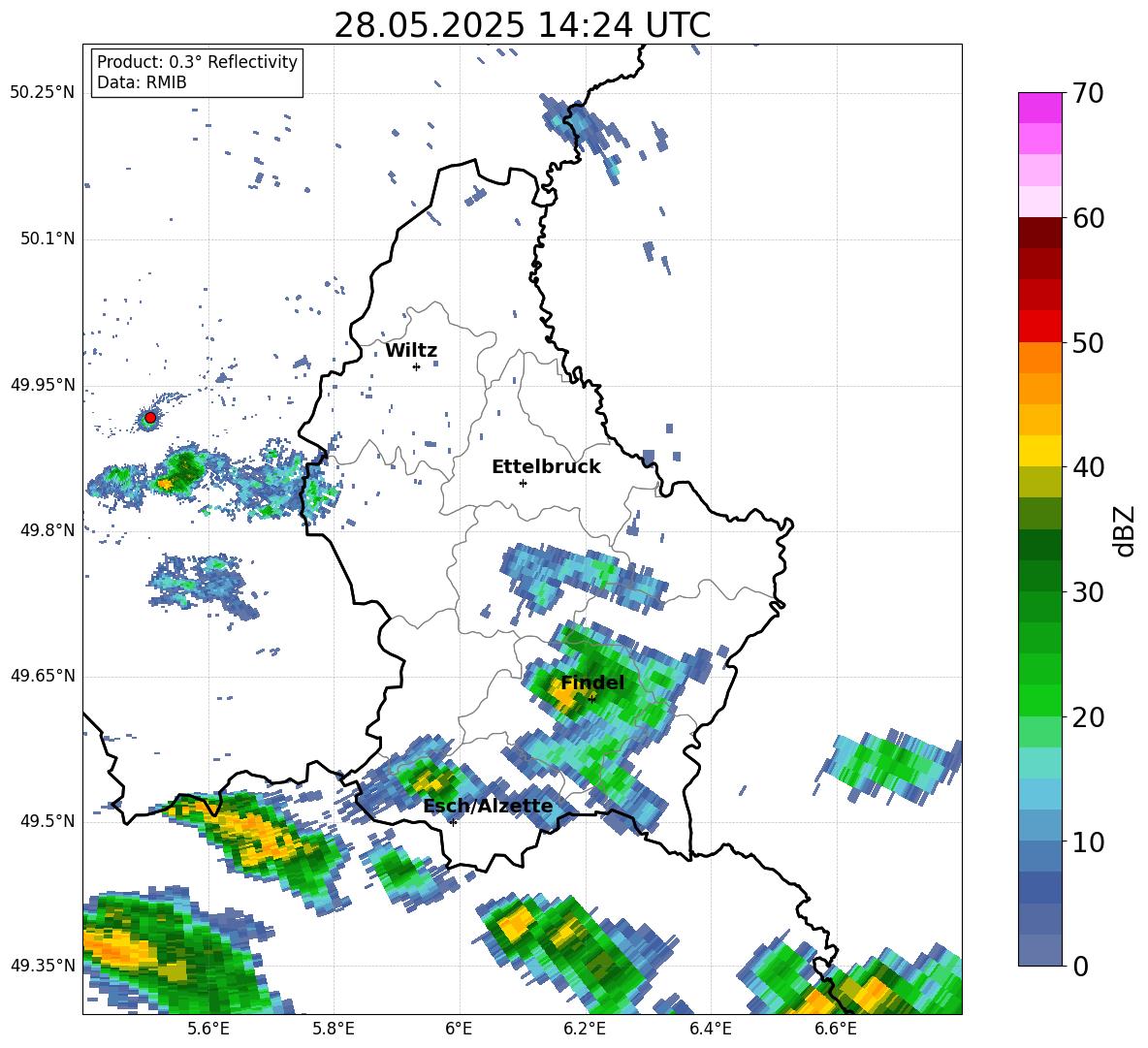The image size is (1148, 1048).
Task: Click the red radar location marker
Action: 150,417
